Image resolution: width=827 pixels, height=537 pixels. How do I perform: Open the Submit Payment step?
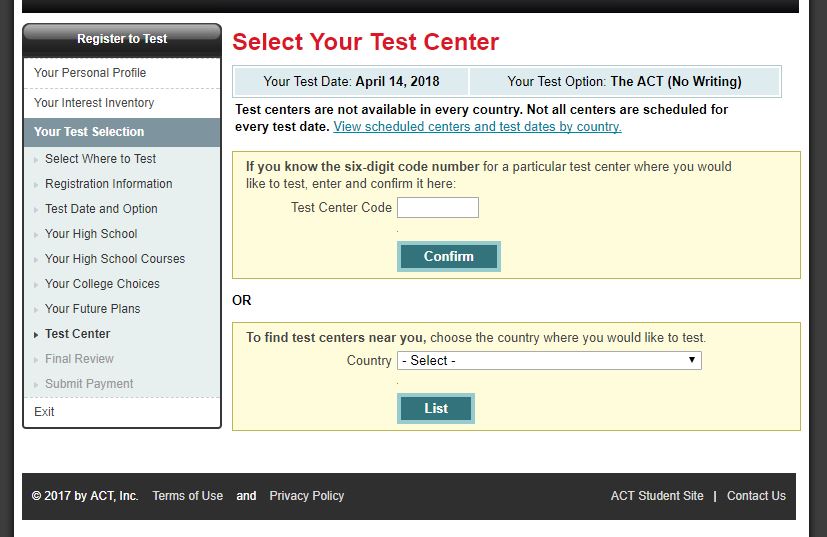(89, 384)
